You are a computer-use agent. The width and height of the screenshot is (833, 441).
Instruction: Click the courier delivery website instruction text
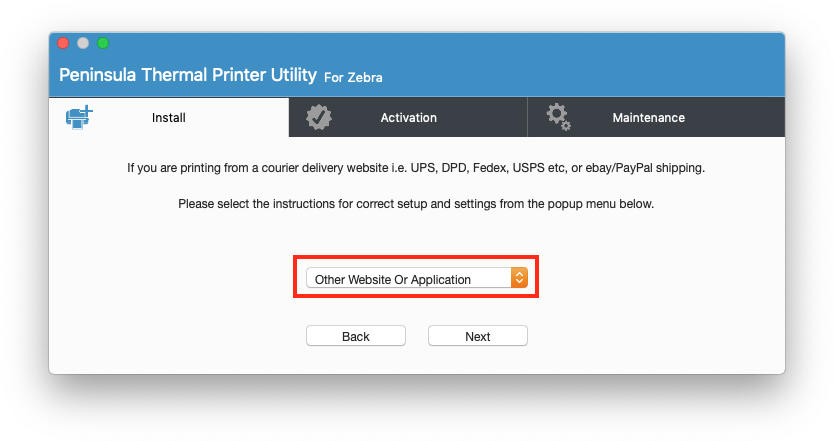pyautogui.click(x=416, y=168)
